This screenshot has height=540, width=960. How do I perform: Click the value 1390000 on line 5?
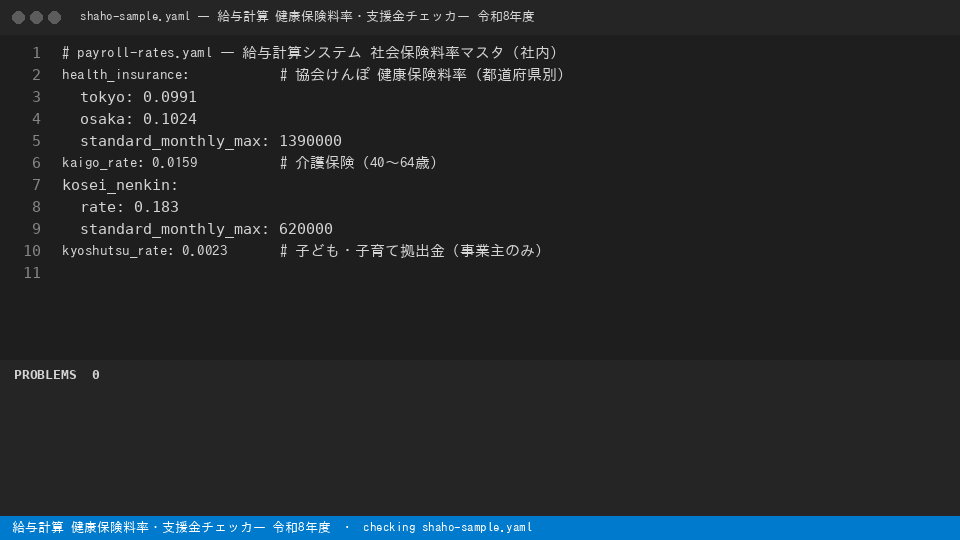310,141
